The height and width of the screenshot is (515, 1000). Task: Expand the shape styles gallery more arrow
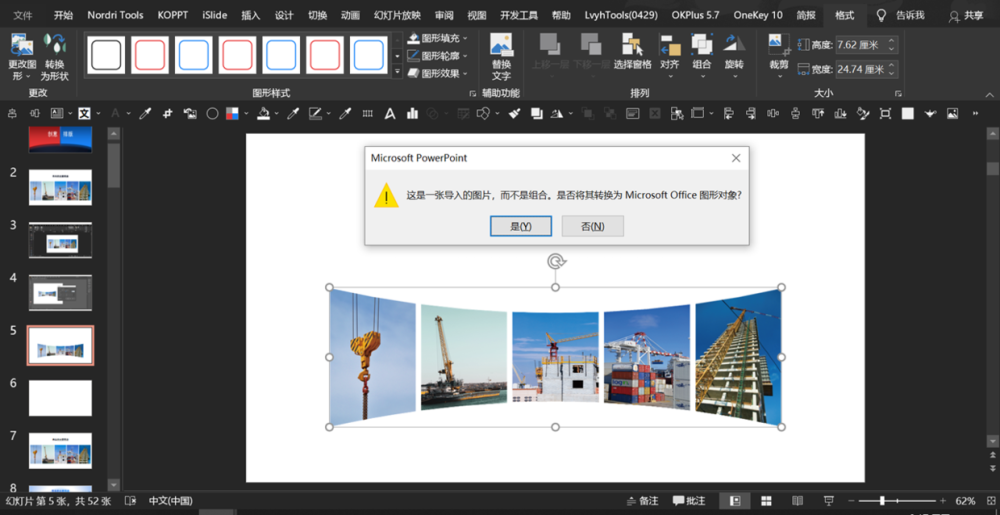click(x=397, y=73)
